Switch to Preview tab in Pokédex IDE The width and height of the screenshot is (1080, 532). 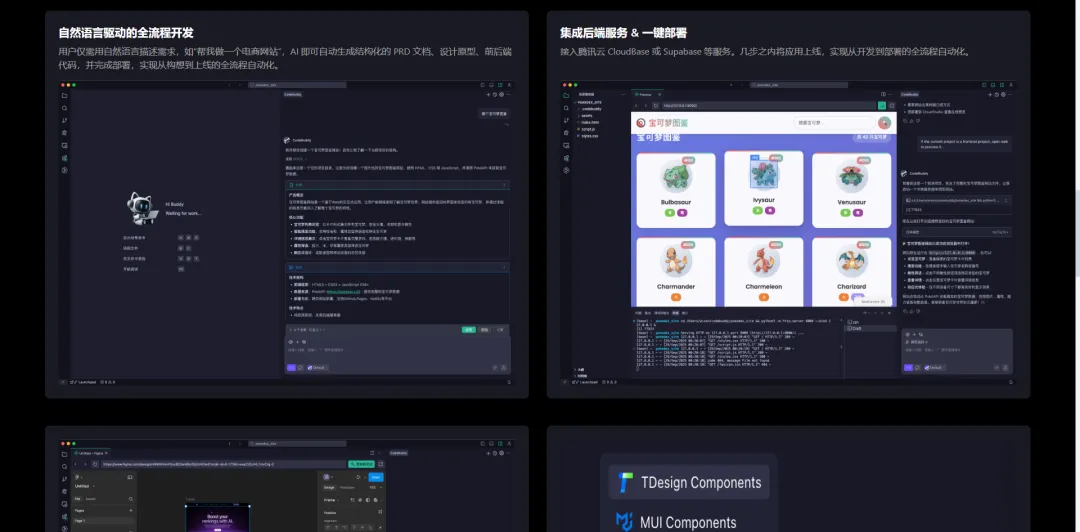tap(645, 94)
